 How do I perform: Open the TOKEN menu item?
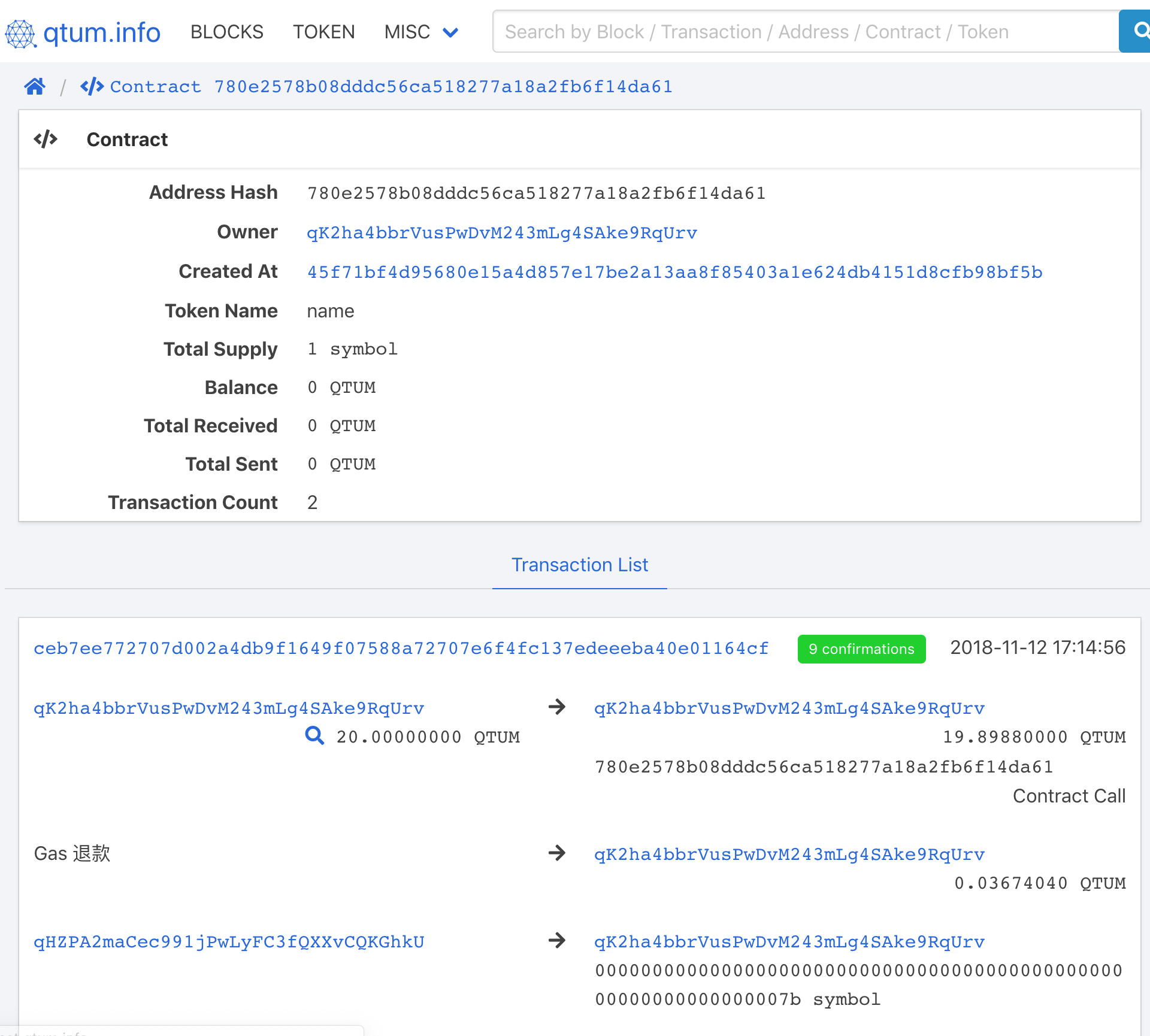click(x=323, y=32)
